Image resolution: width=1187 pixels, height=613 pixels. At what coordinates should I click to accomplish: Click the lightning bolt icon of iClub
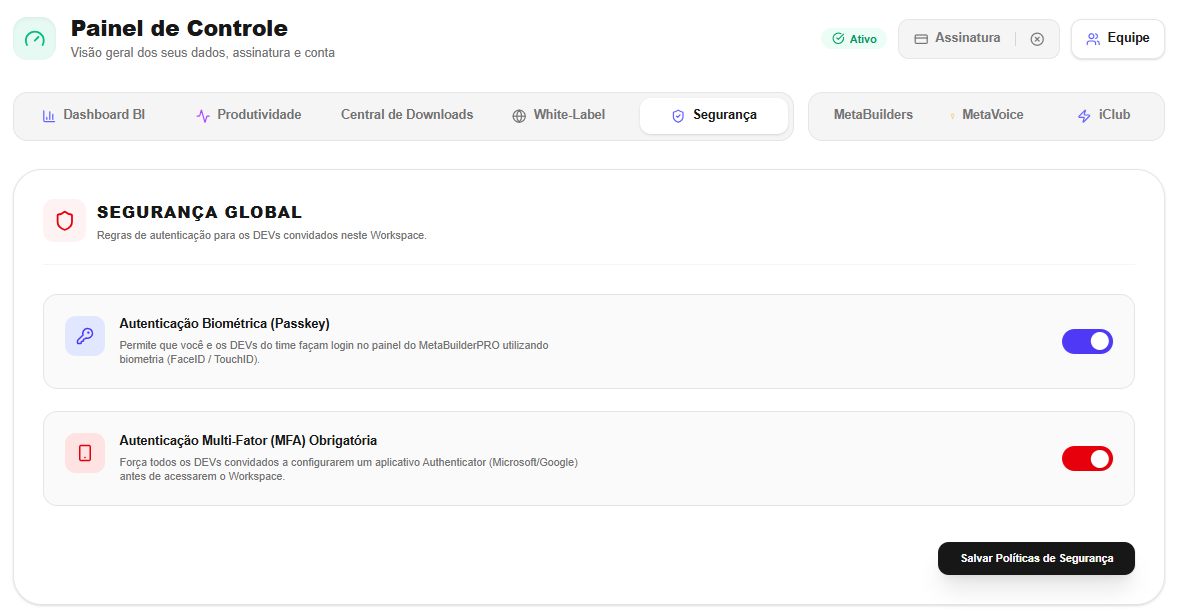tap(1084, 116)
